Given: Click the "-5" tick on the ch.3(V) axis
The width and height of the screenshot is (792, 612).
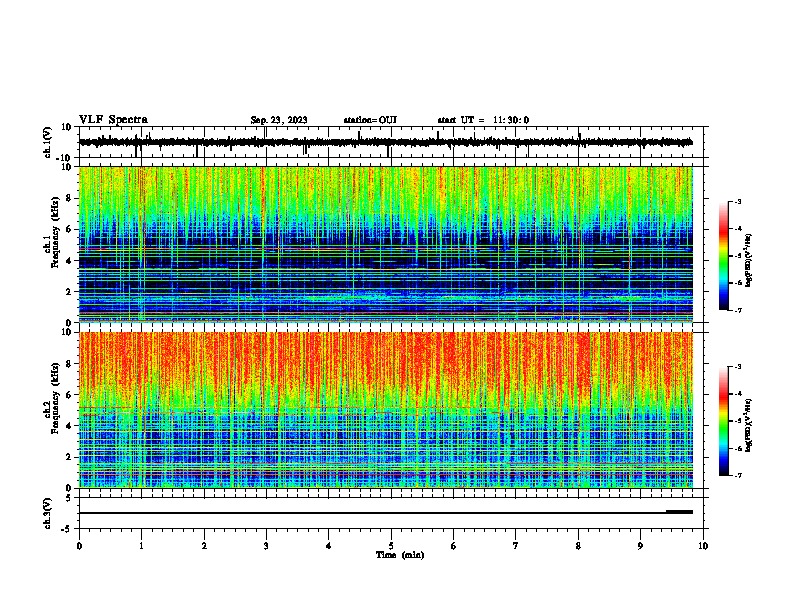Looking at the screenshot, I should click(x=68, y=529).
